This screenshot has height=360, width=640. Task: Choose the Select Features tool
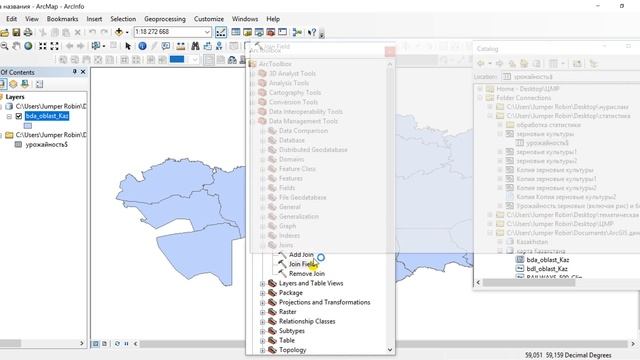click(x=96, y=46)
